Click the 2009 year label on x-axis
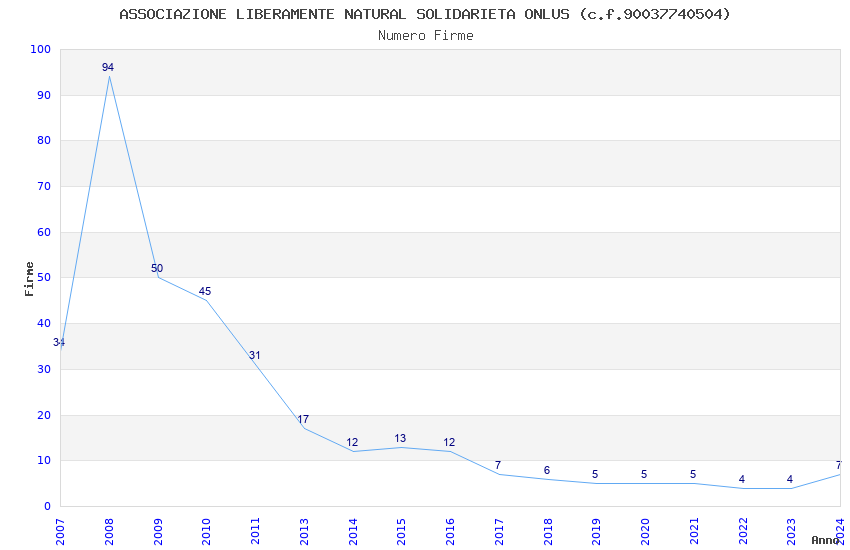The image size is (850, 550). (158, 531)
